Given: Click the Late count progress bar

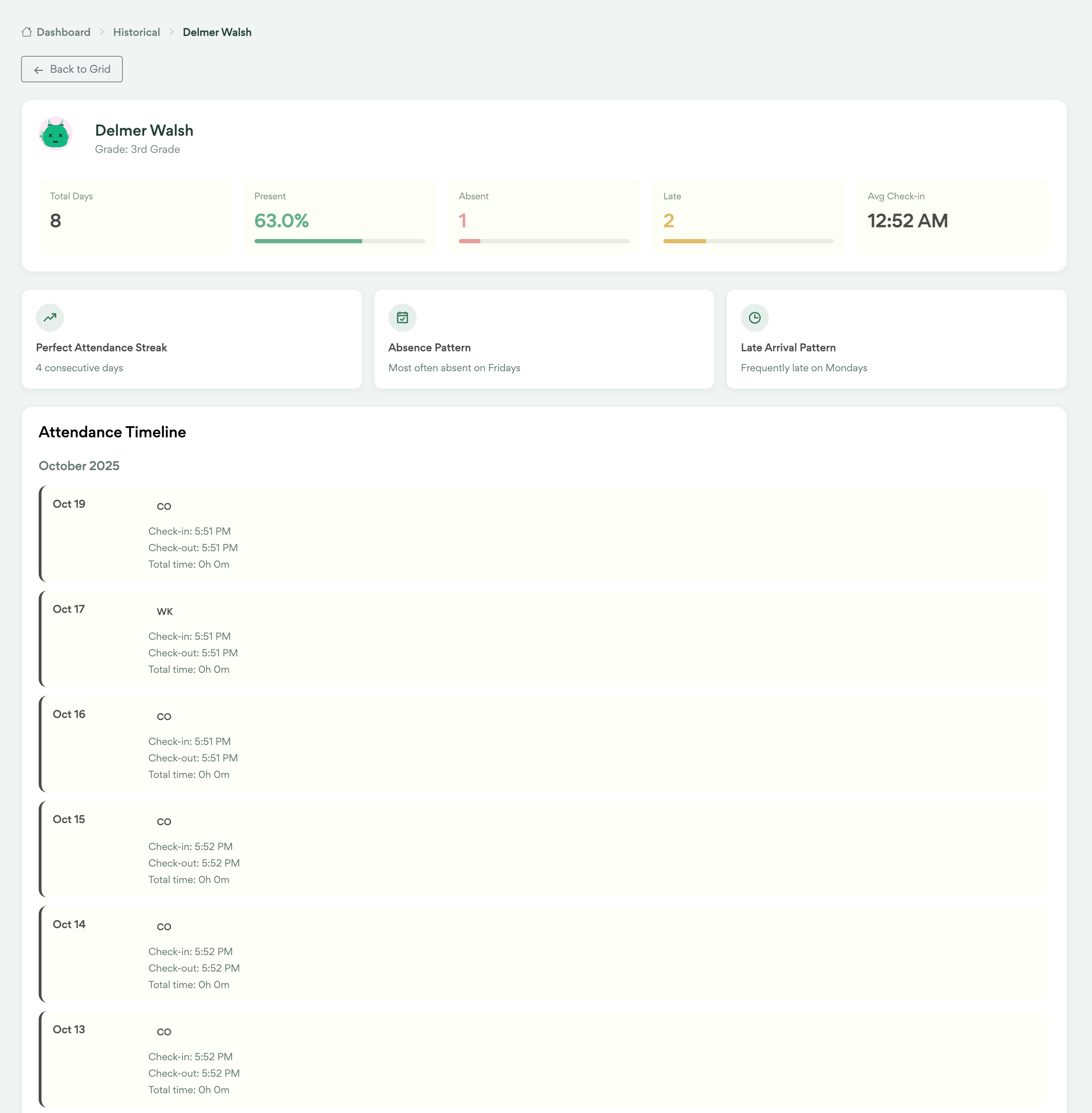Looking at the screenshot, I should pyautogui.click(x=748, y=242).
